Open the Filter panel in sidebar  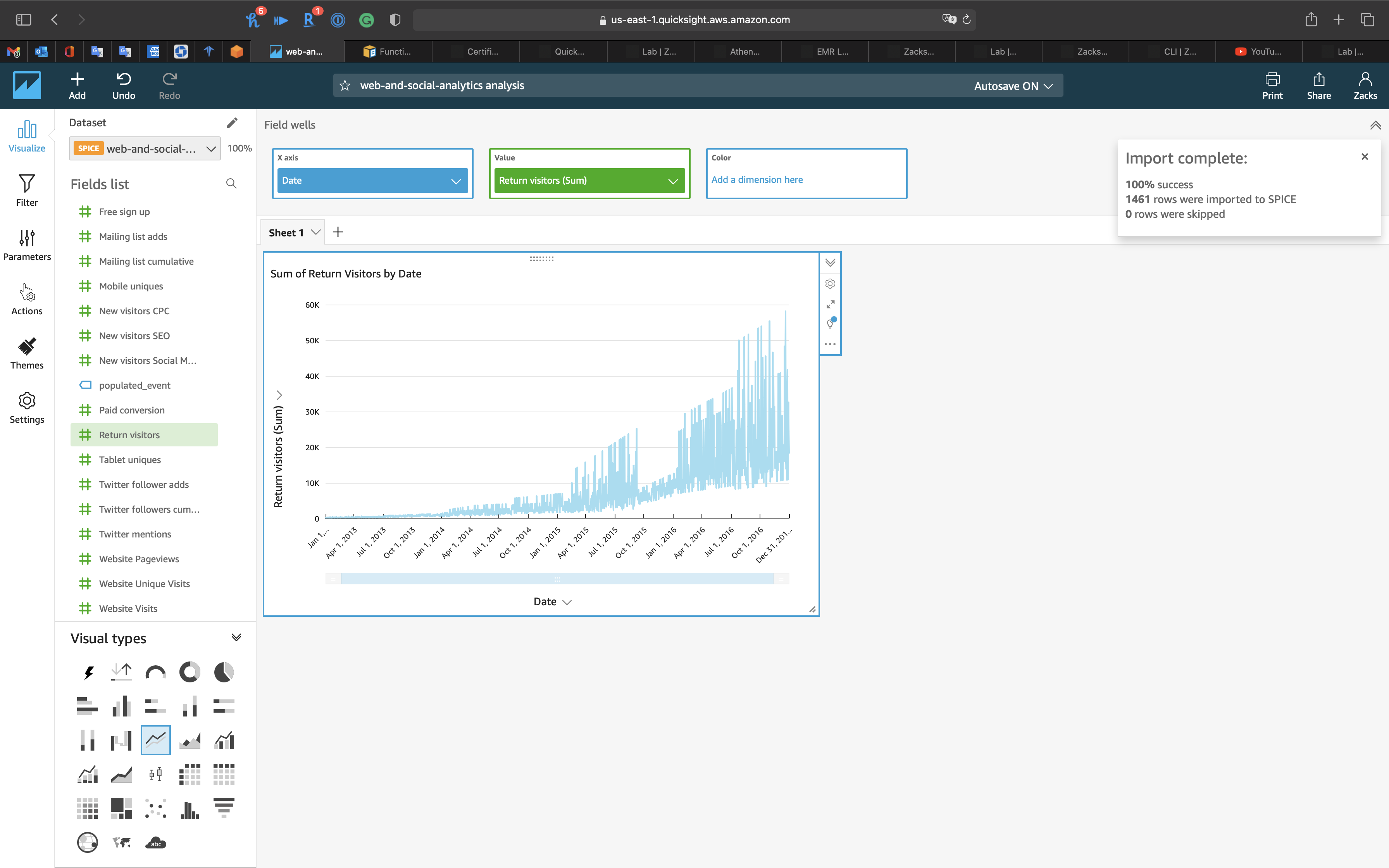26,191
